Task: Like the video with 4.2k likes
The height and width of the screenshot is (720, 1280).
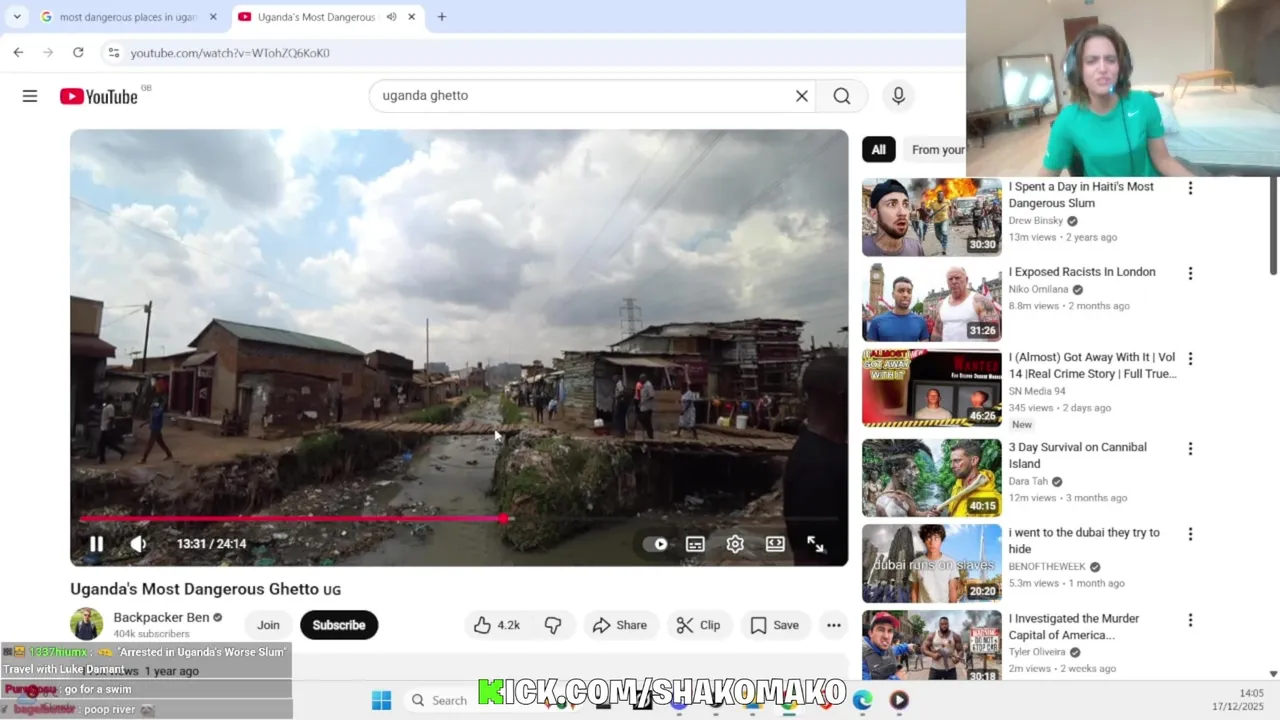Action: point(497,625)
